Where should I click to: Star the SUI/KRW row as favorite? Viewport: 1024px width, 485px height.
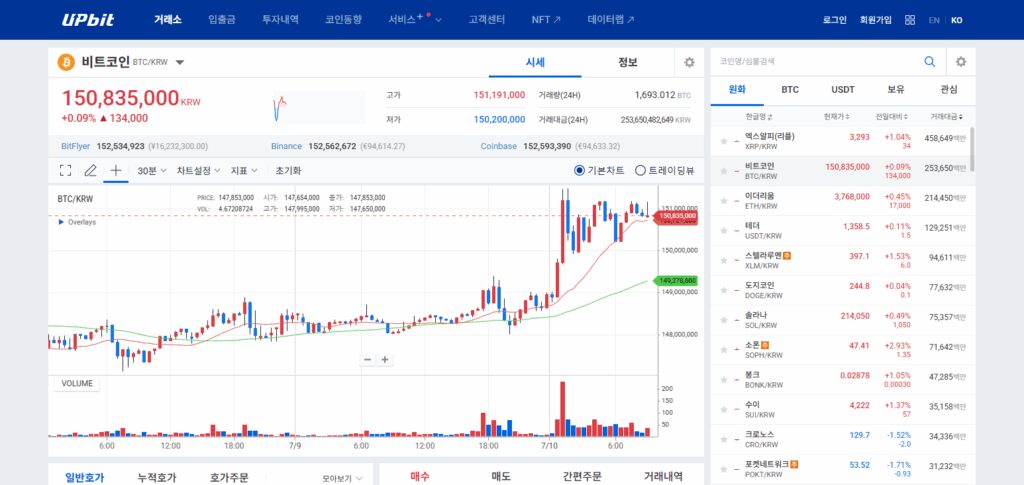point(723,409)
